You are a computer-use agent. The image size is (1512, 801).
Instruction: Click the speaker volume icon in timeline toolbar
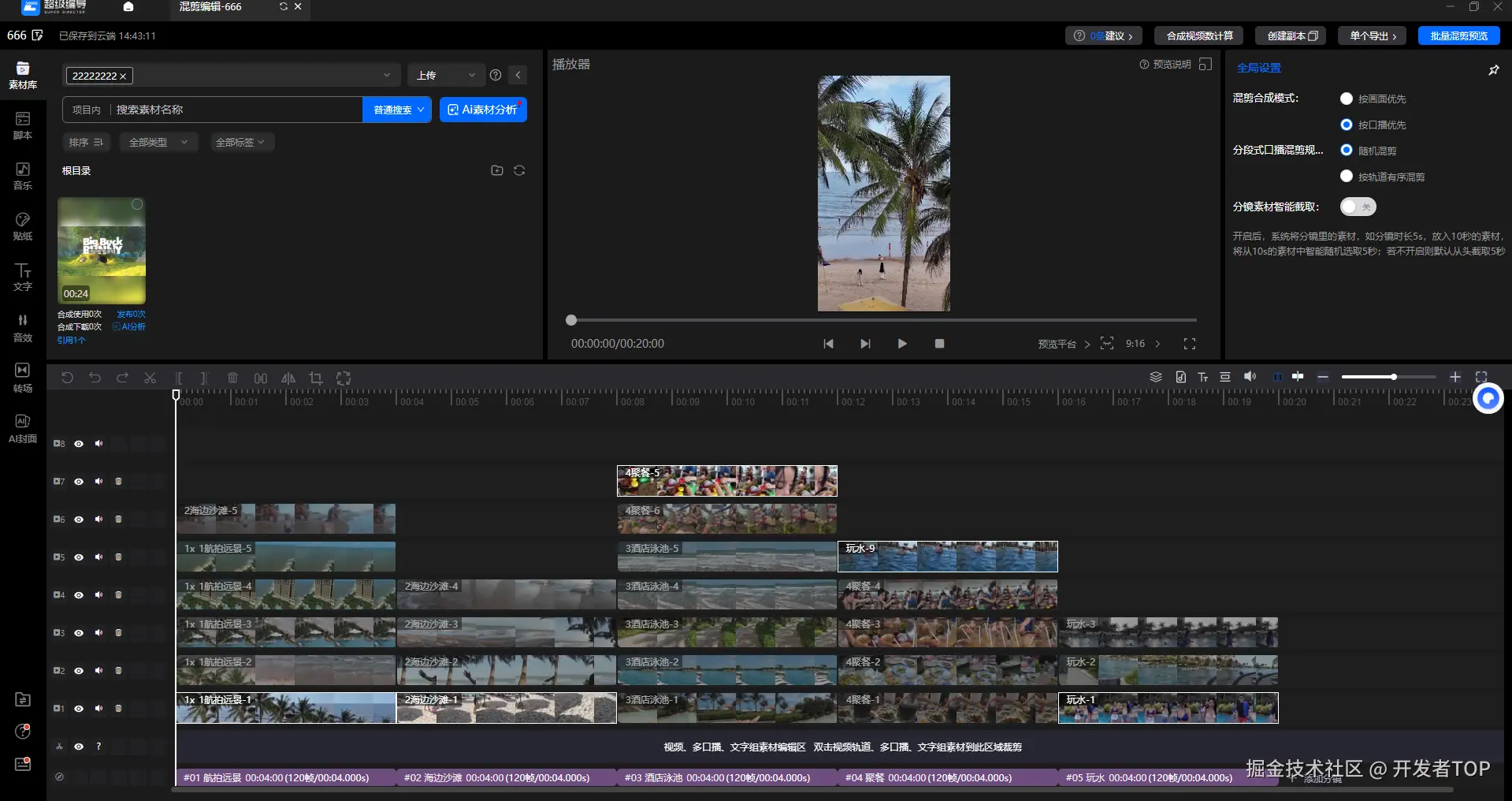pos(1250,377)
